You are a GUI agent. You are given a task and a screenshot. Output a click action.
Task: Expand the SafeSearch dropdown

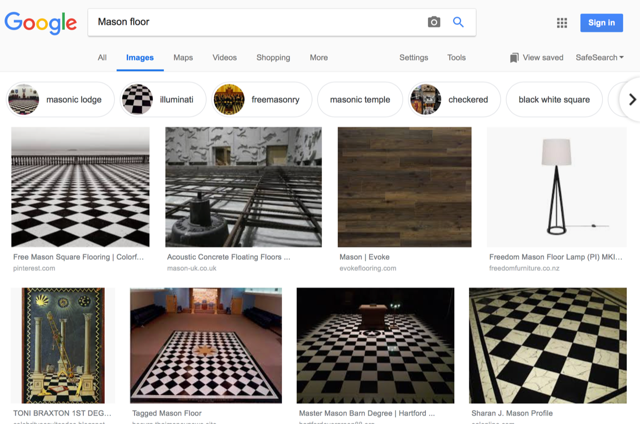[x=599, y=58]
